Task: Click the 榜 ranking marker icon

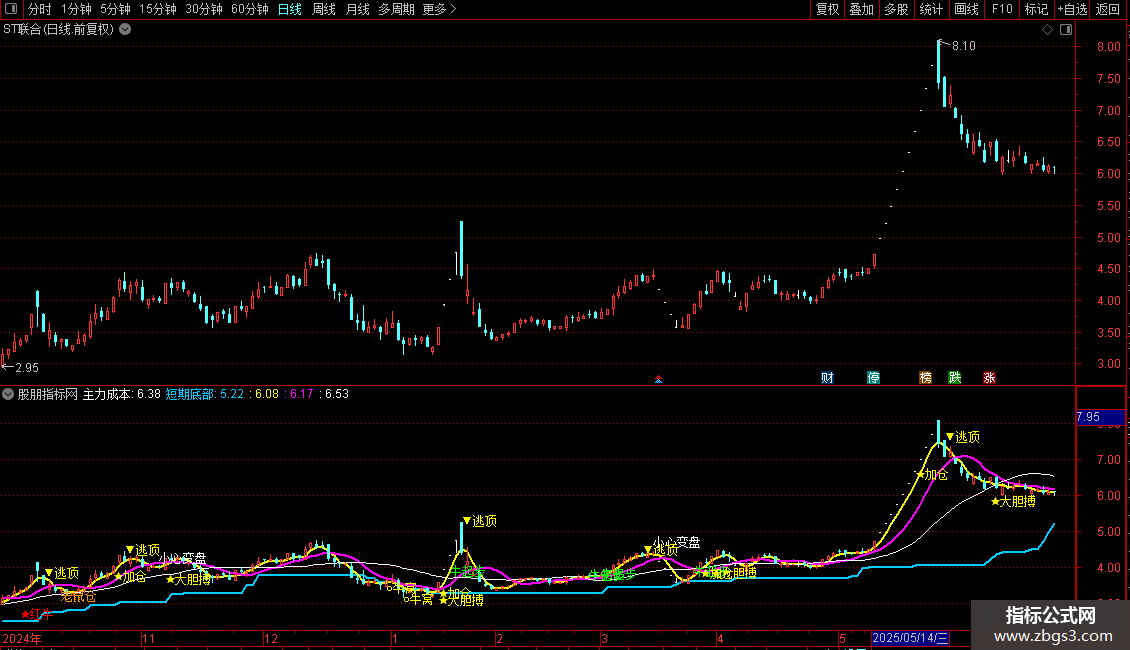Action: click(925, 378)
